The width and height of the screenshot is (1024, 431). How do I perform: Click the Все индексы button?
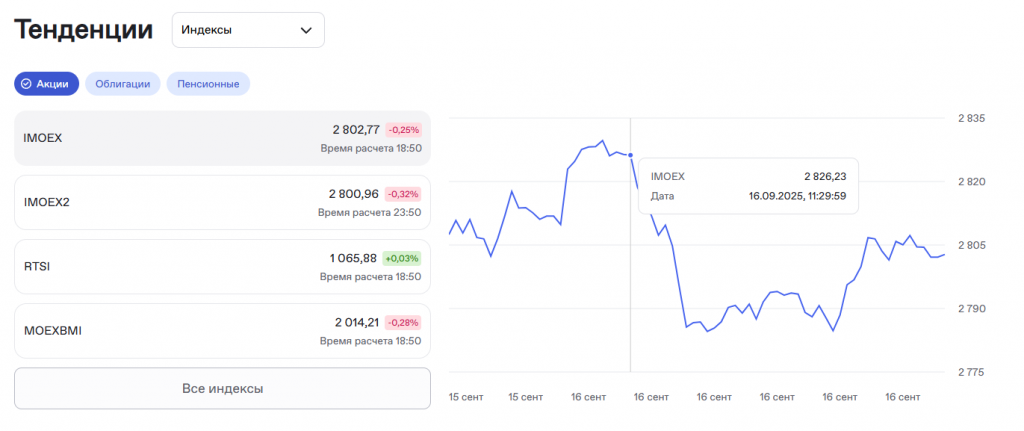click(x=222, y=388)
